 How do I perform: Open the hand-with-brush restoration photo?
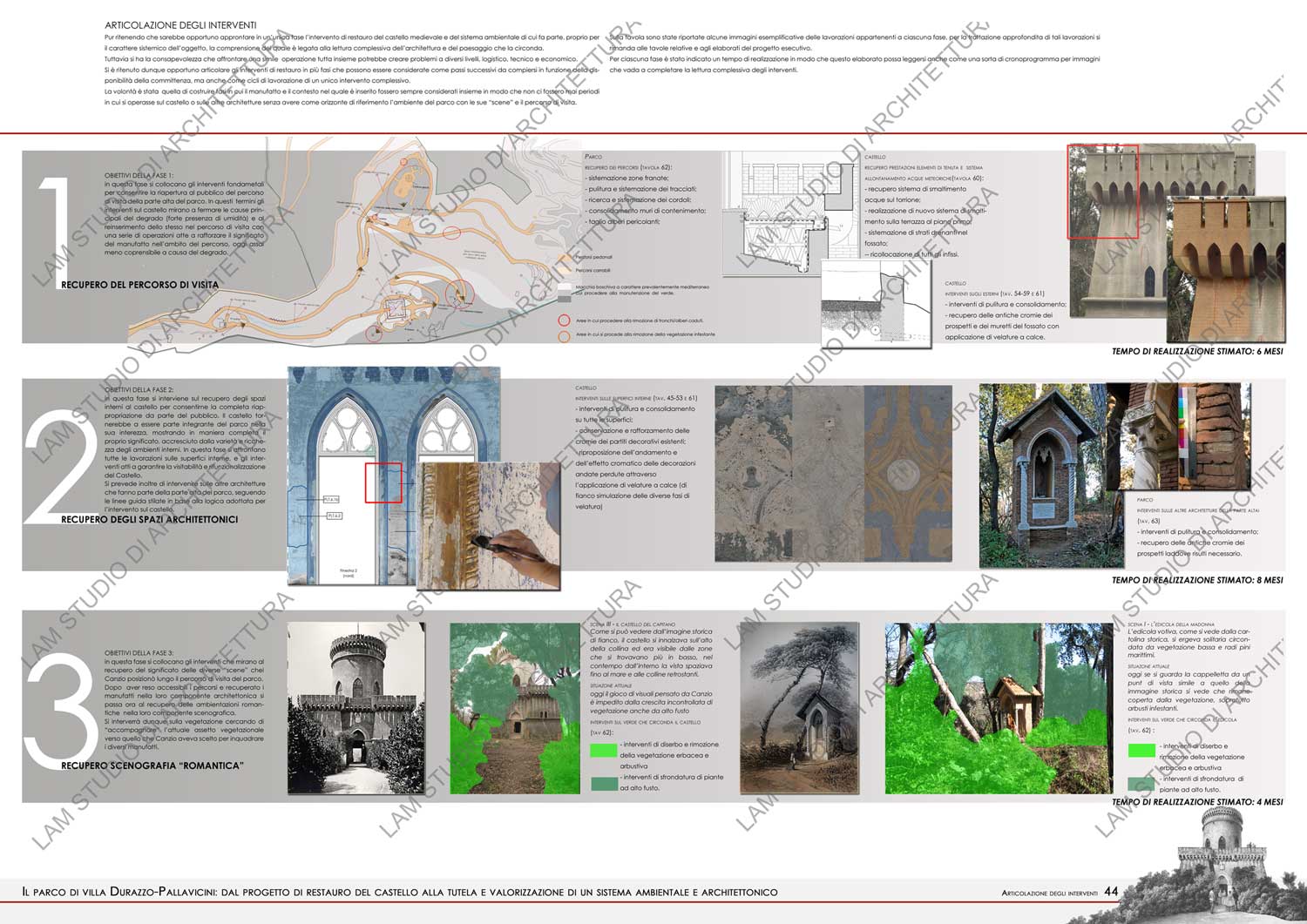pyautogui.click(x=490, y=526)
